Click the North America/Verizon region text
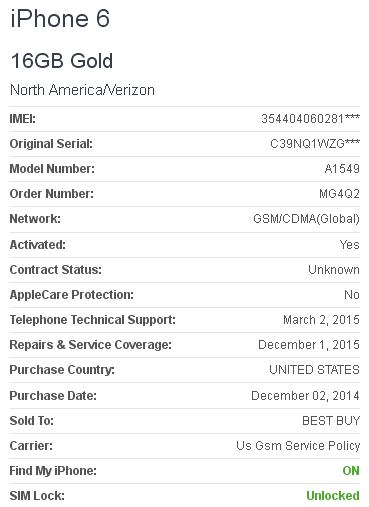The height and width of the screenshot is (507, 369). tap(82, 90)
